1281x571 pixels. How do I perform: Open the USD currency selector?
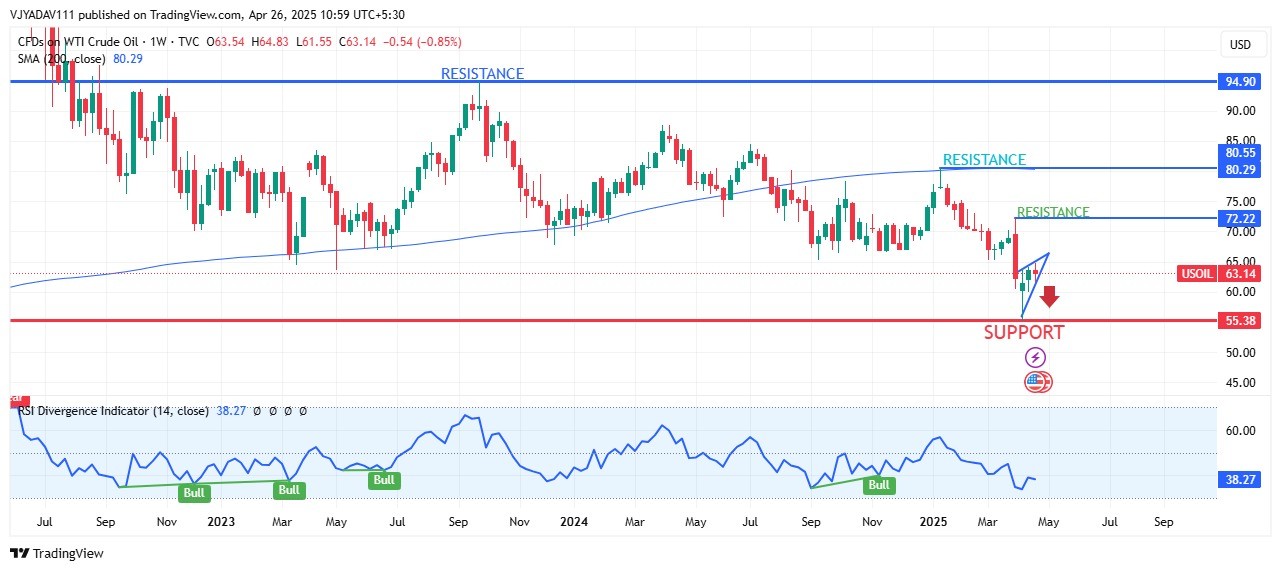[1240, 44]
